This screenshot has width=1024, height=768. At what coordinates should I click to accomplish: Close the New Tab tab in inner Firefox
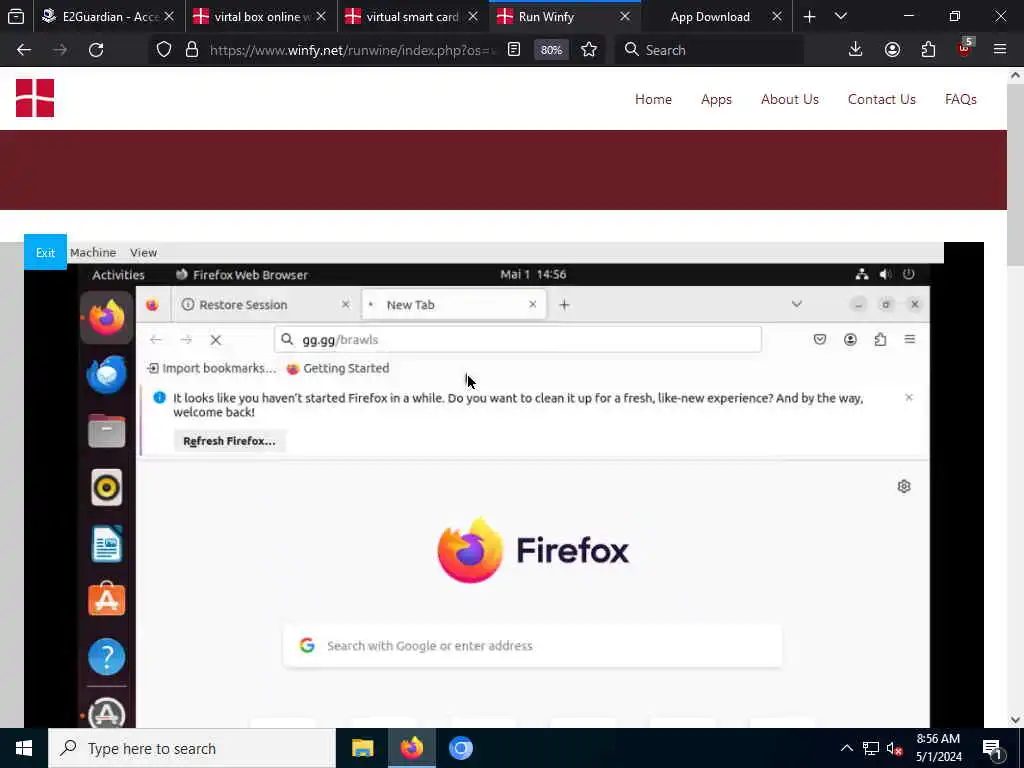(x=532, y=304)
